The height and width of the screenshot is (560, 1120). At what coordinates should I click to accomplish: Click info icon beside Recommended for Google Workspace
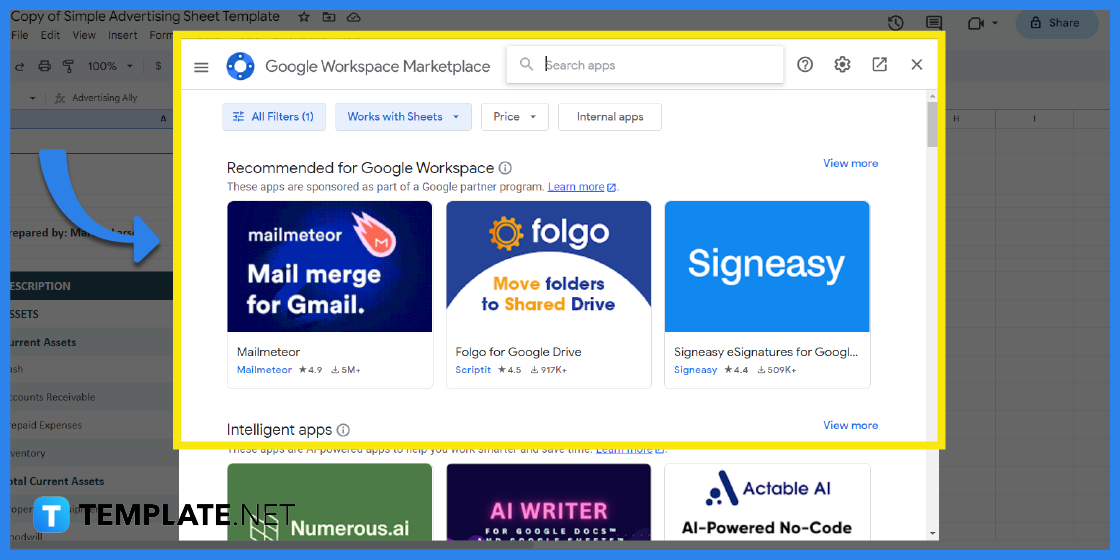pyautogui.click(x=505, y=168)
